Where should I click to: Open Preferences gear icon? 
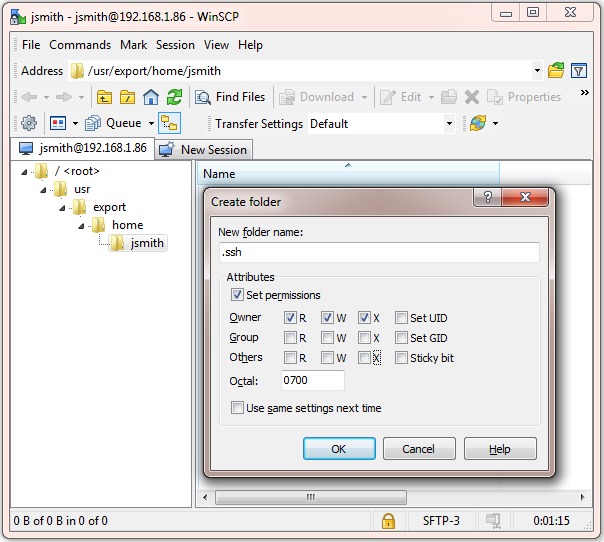(x=29, y=123)
